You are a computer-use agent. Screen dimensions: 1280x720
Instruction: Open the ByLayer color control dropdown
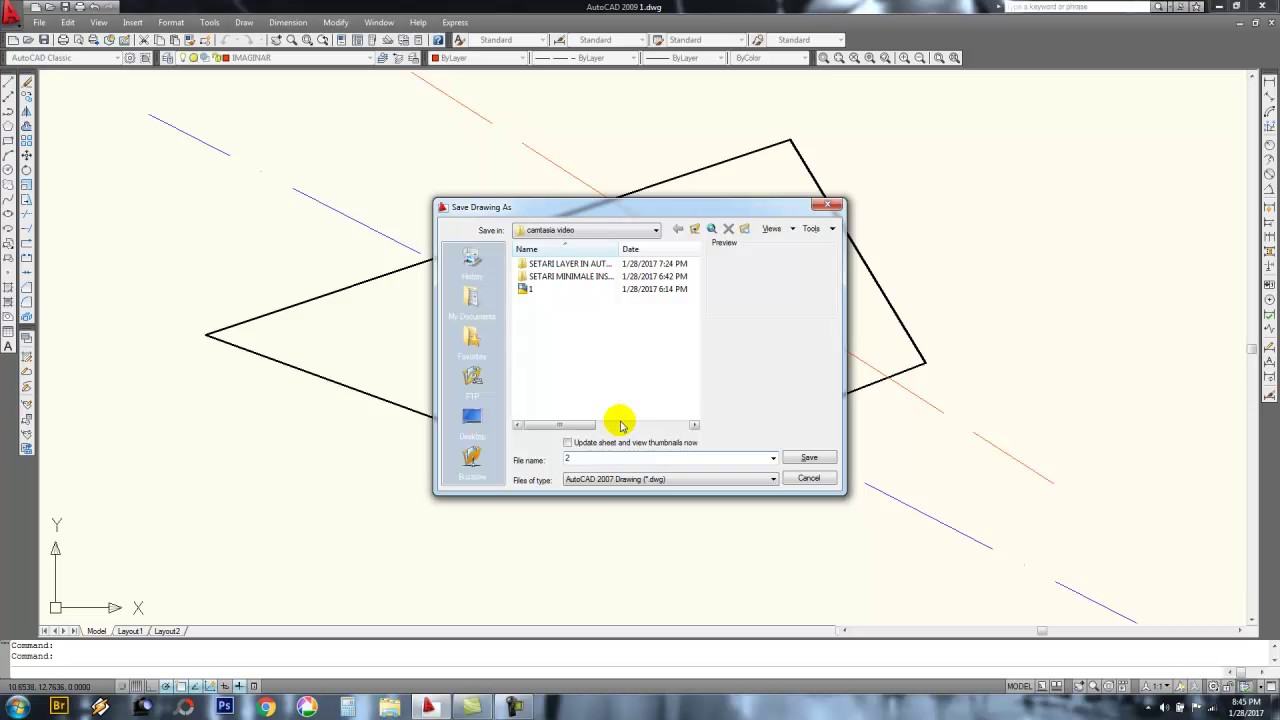click(523, 58)
